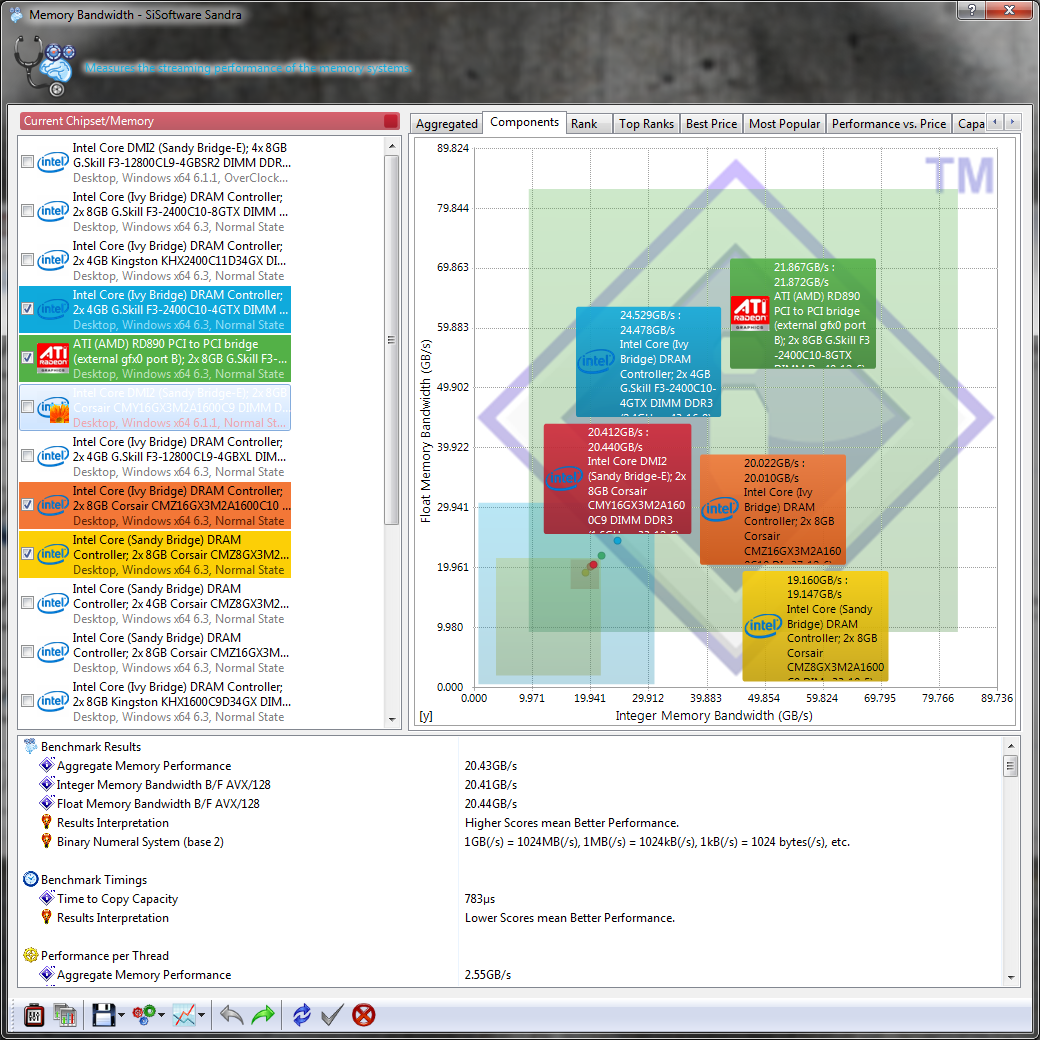The height and width of the screenshot is (1040, 1040).
Task: Check the Kingston KHX2400C11D34GX entry
Action: (x=27, y=260)
